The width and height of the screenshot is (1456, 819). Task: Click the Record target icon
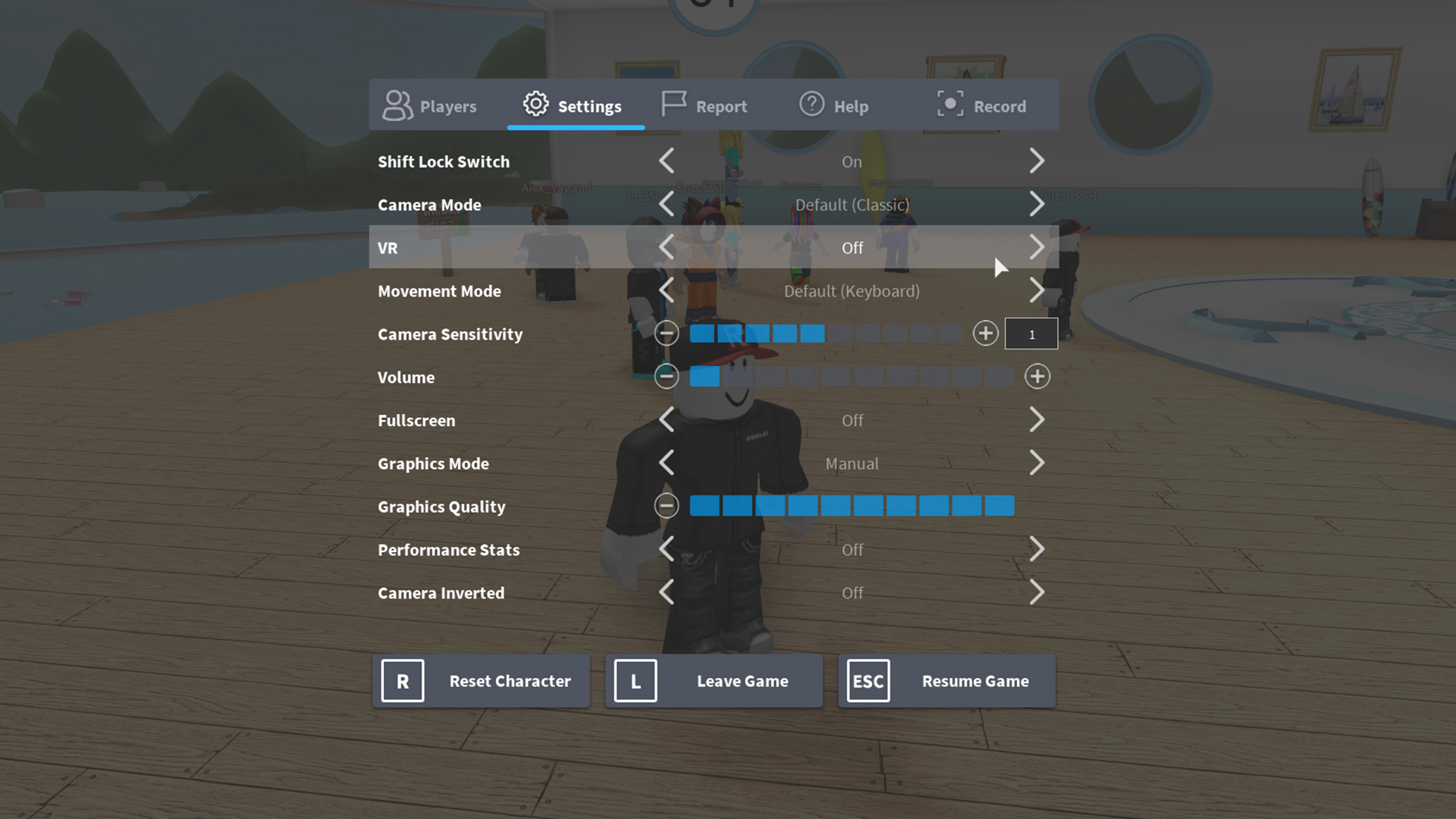(x=949, y=105)
